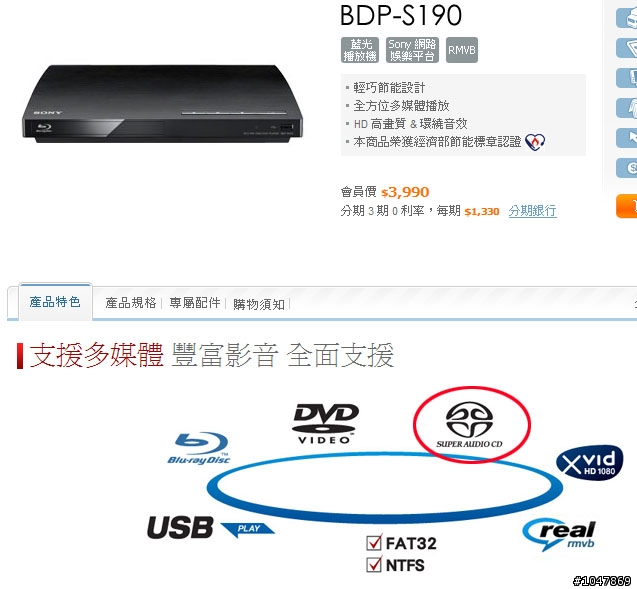This screenshot has height=589, width=637.
Task: Click the DVD Video logo
Action: [x=325, y=424]
